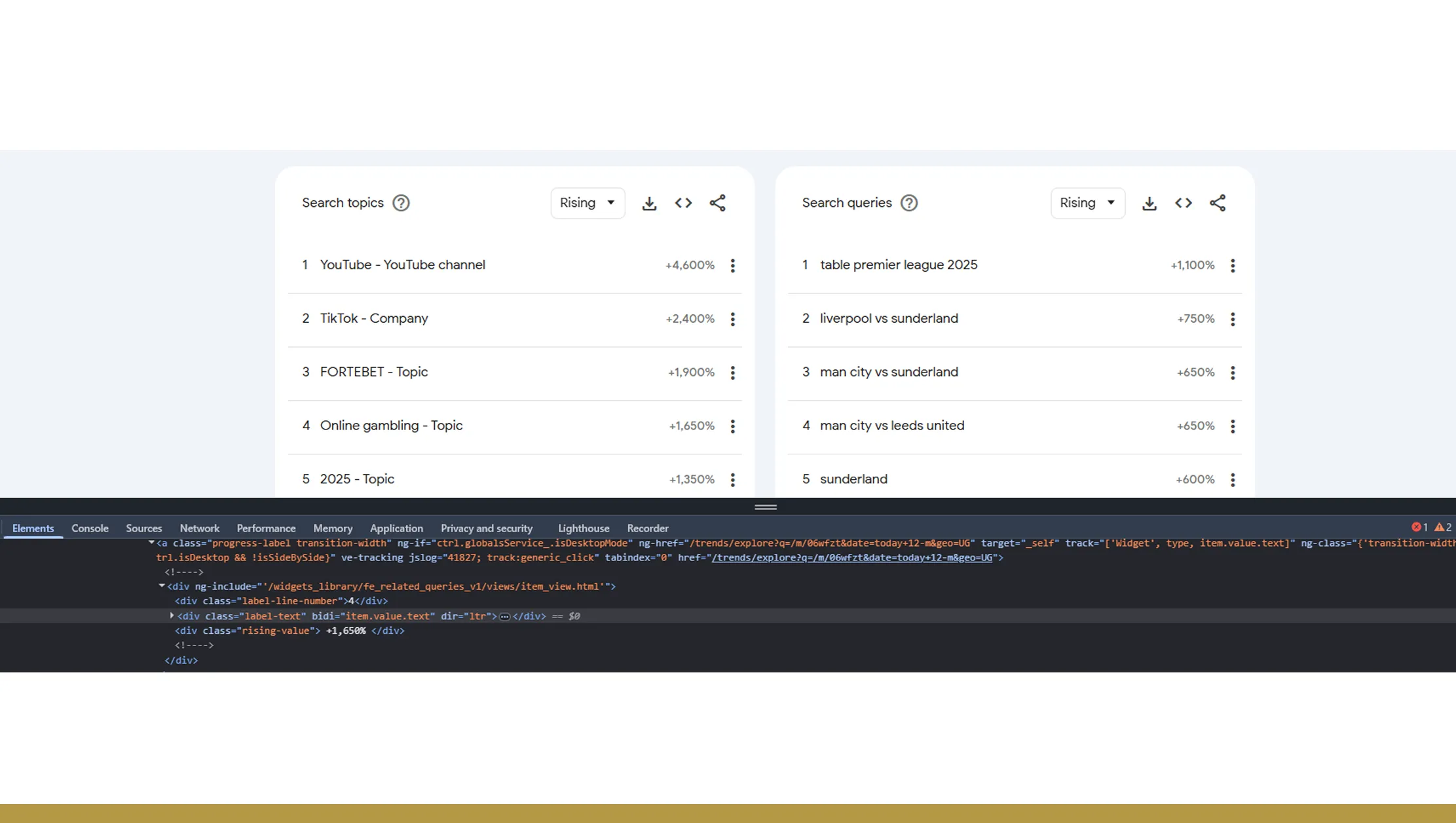Open the help tooltip beside Search queries

click(909, 203)
